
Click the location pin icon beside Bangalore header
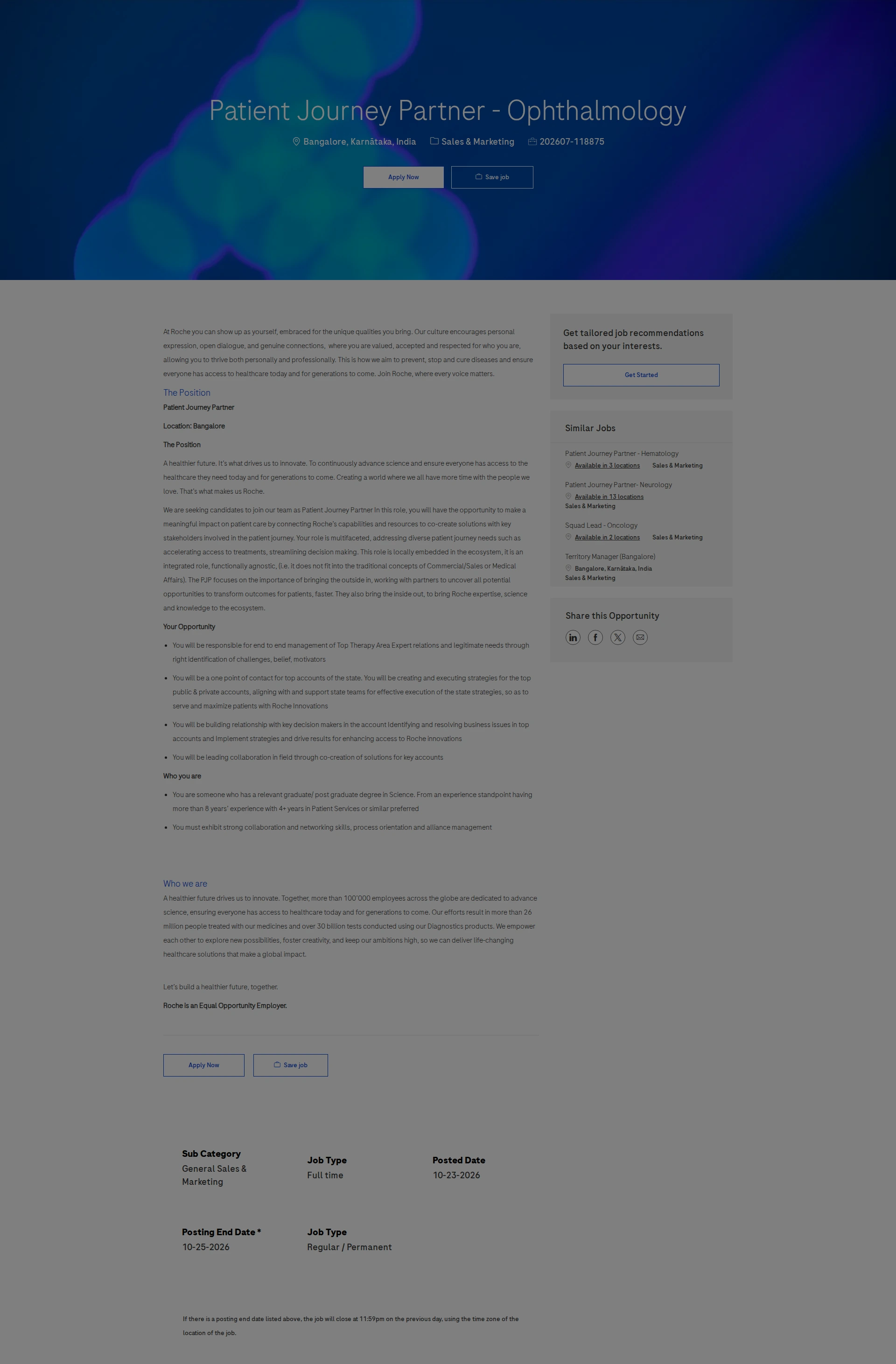[296, 141]
